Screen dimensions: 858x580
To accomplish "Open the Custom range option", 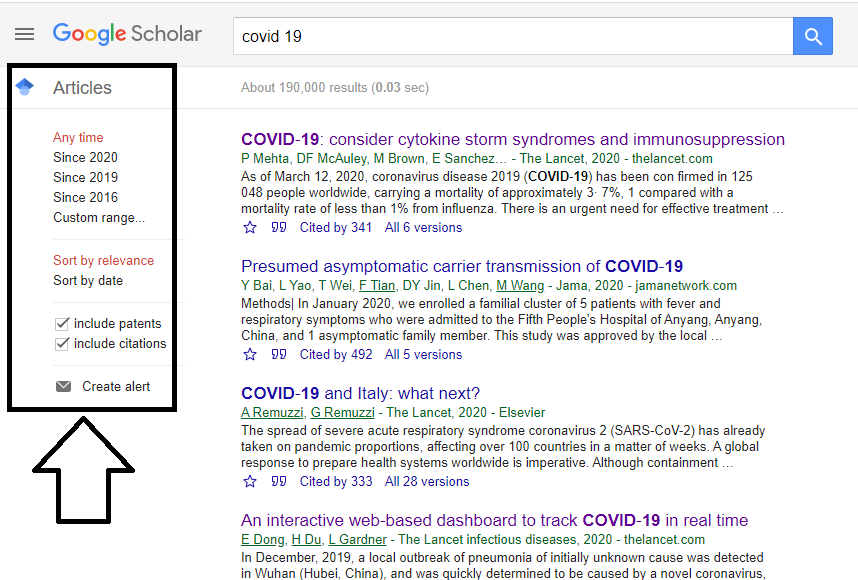I will coord(99,218).
